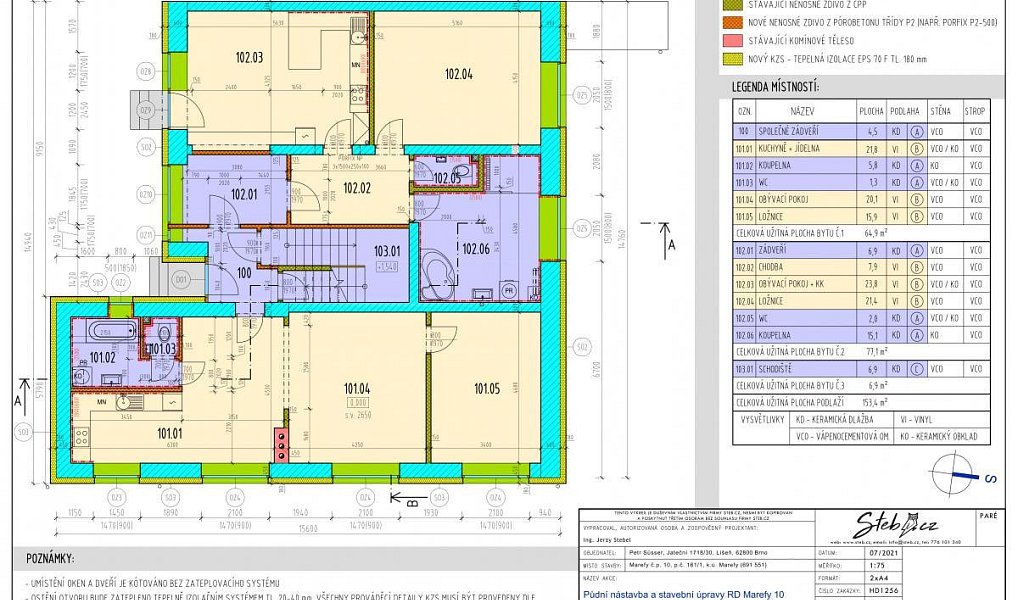Select the kitchen sink symbol in room 101.01

[x=128, y=403]
